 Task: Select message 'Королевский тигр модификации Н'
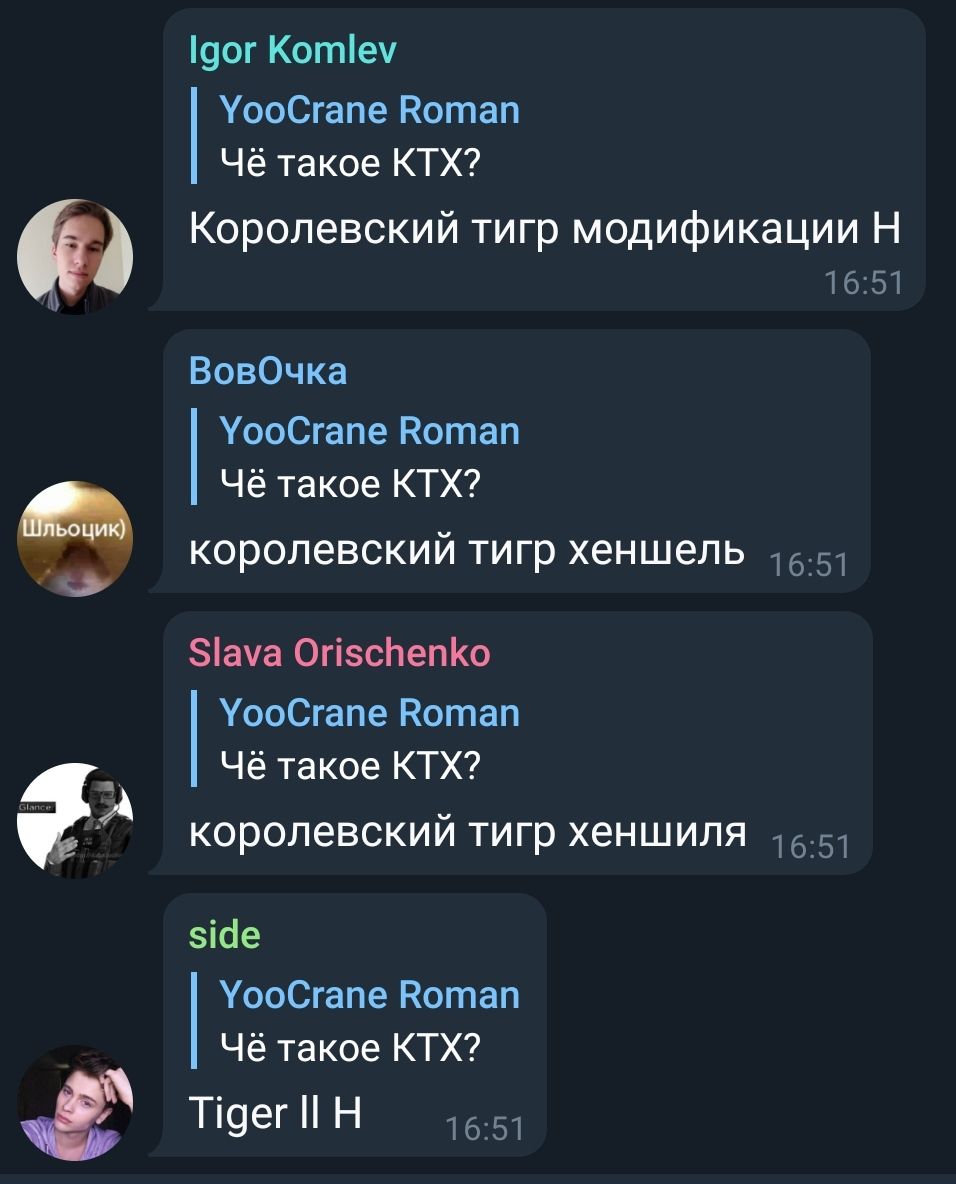pos(544,228)
